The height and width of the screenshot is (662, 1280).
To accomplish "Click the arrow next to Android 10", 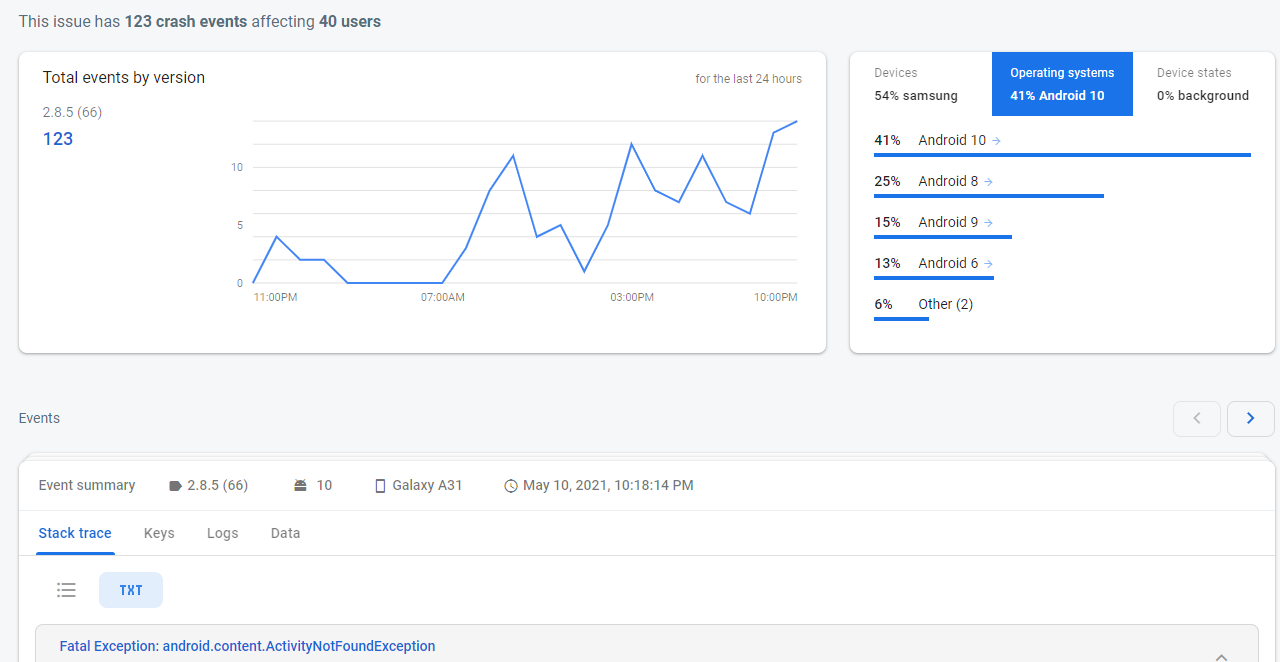I will click(997, 141).
